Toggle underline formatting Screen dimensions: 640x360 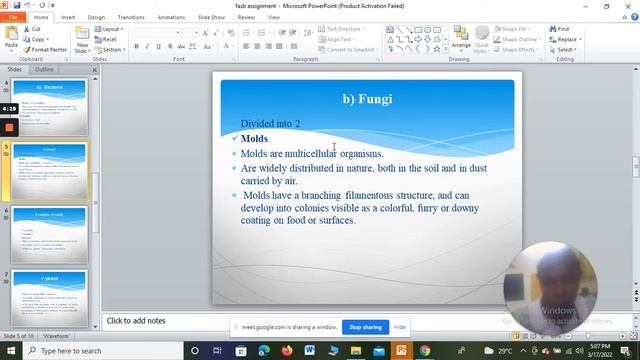[158, 46]
